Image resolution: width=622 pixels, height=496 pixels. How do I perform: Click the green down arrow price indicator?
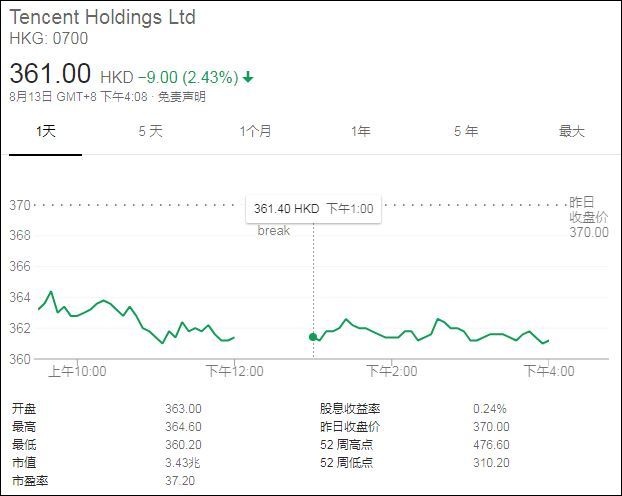(x=248, y=77)
